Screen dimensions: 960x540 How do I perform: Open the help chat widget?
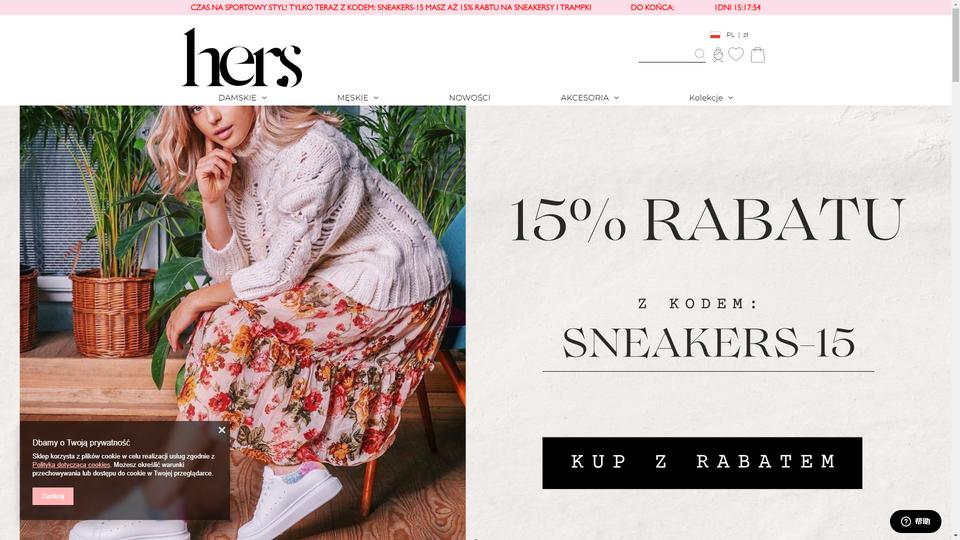point(915,521)
